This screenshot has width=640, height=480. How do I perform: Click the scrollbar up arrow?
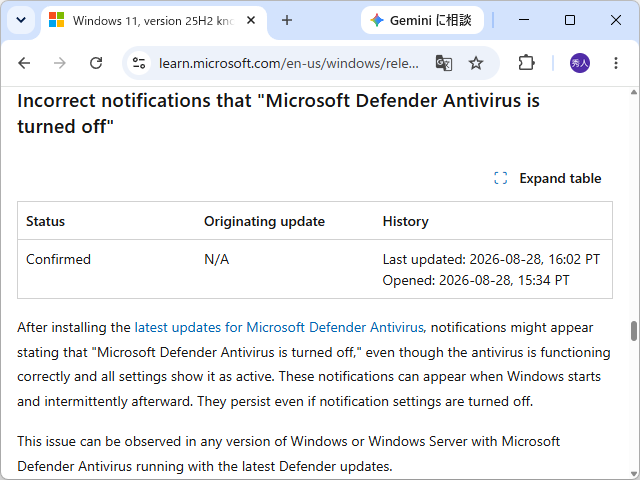[x=633, y=92]
